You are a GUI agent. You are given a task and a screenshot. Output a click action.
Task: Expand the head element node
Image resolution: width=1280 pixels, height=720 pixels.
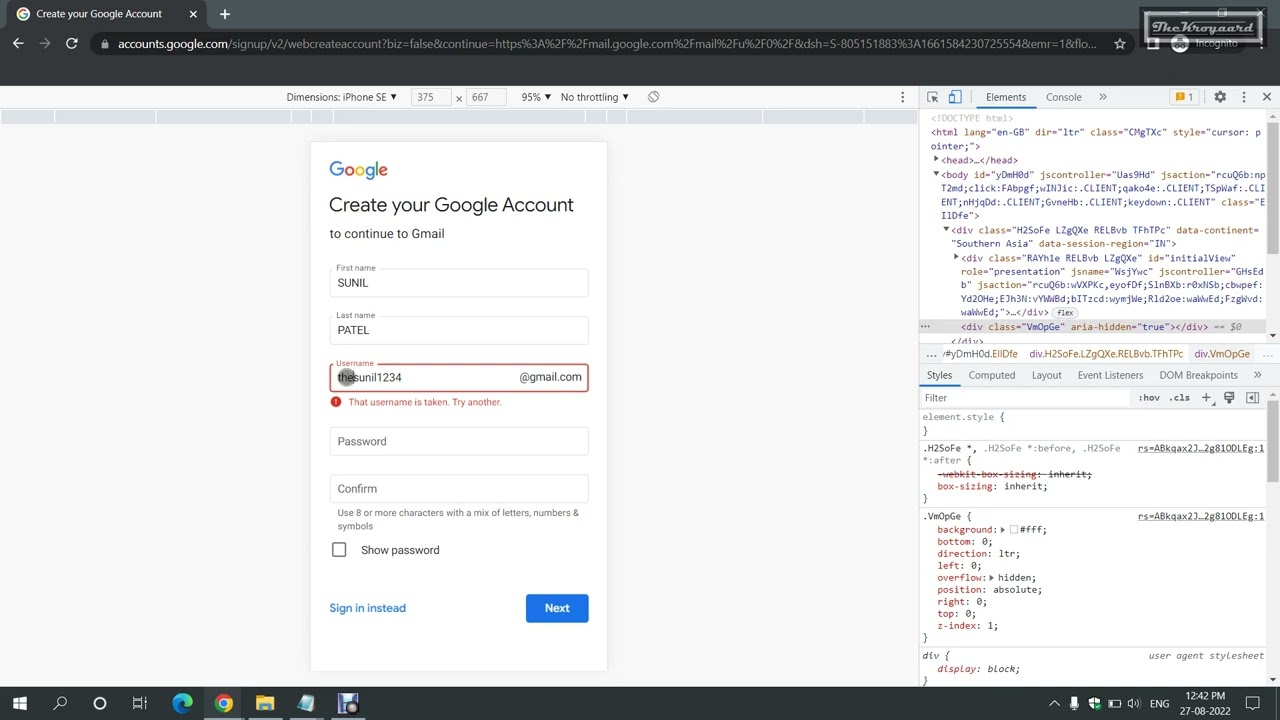[x=937, y=160]
